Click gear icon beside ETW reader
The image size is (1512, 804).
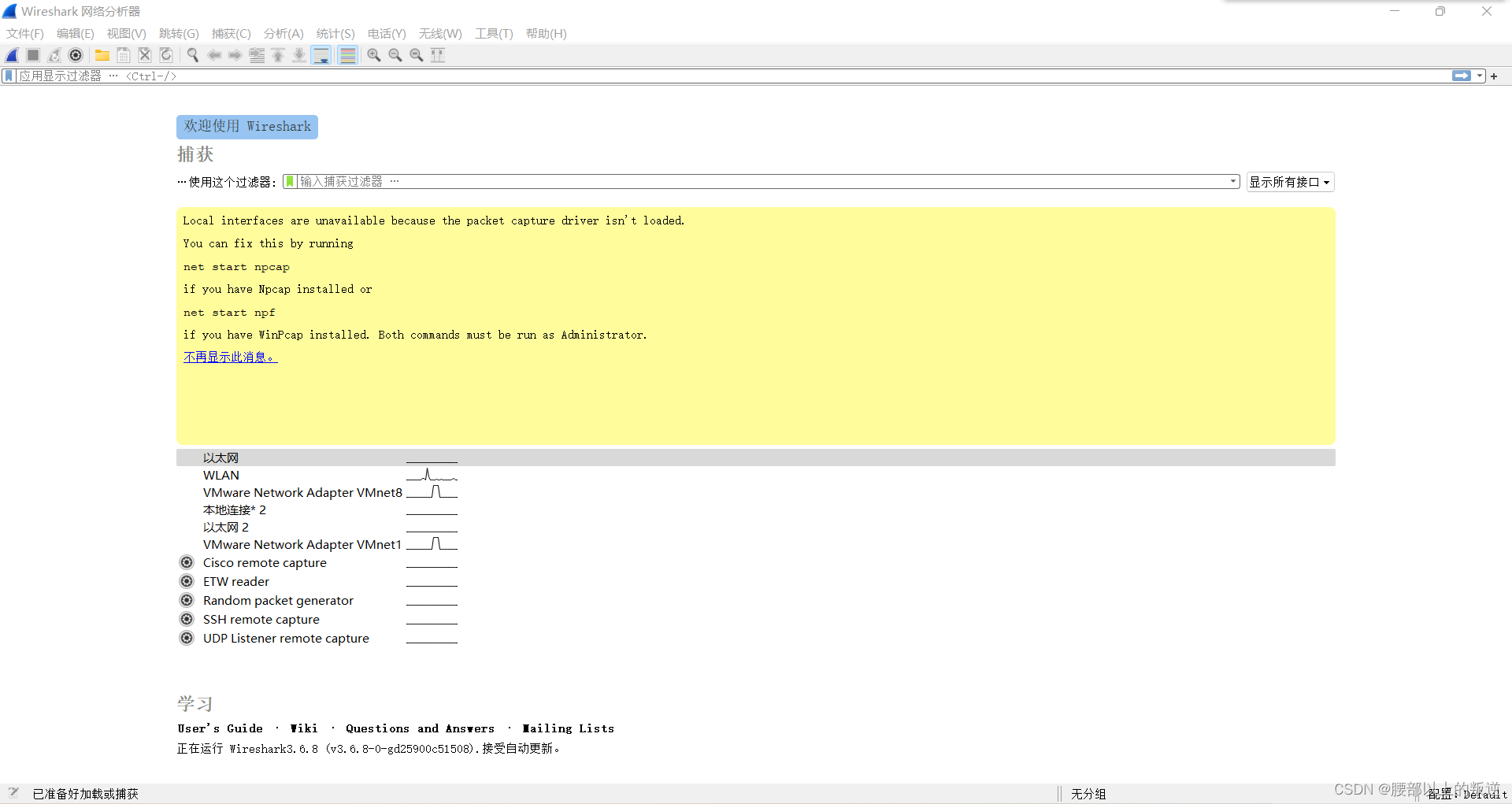point(187,581)
